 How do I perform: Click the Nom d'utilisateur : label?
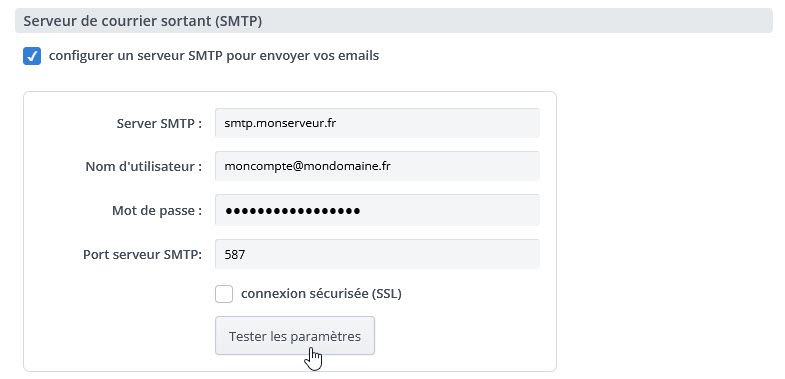(x=144, y=166)
